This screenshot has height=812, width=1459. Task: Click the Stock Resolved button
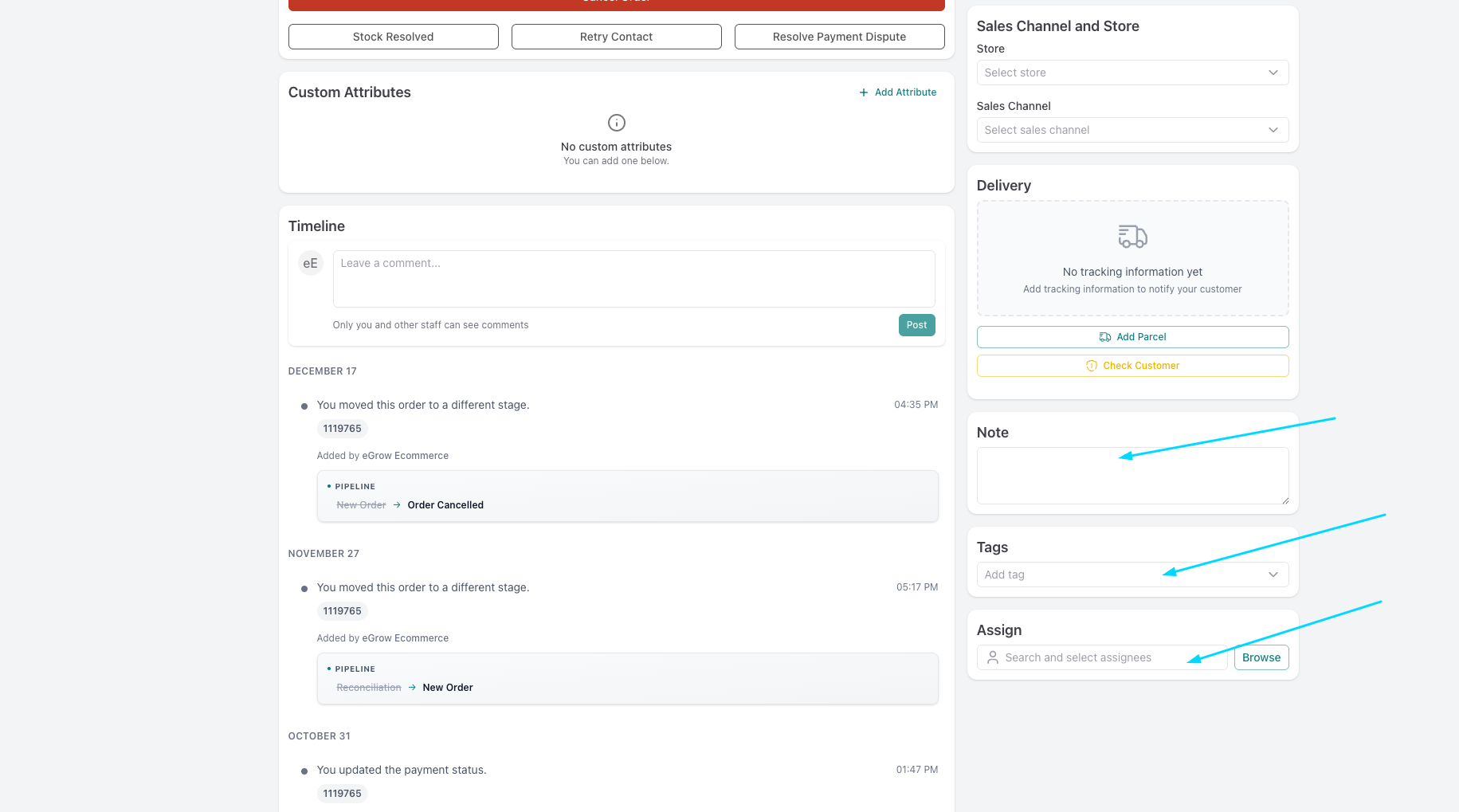coord(393,37)
